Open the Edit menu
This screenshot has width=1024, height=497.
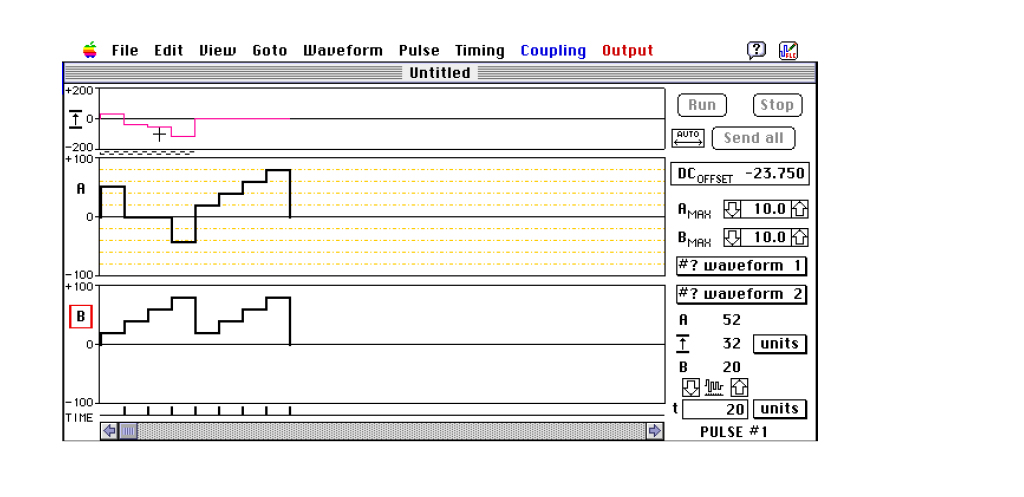(168, 50)
